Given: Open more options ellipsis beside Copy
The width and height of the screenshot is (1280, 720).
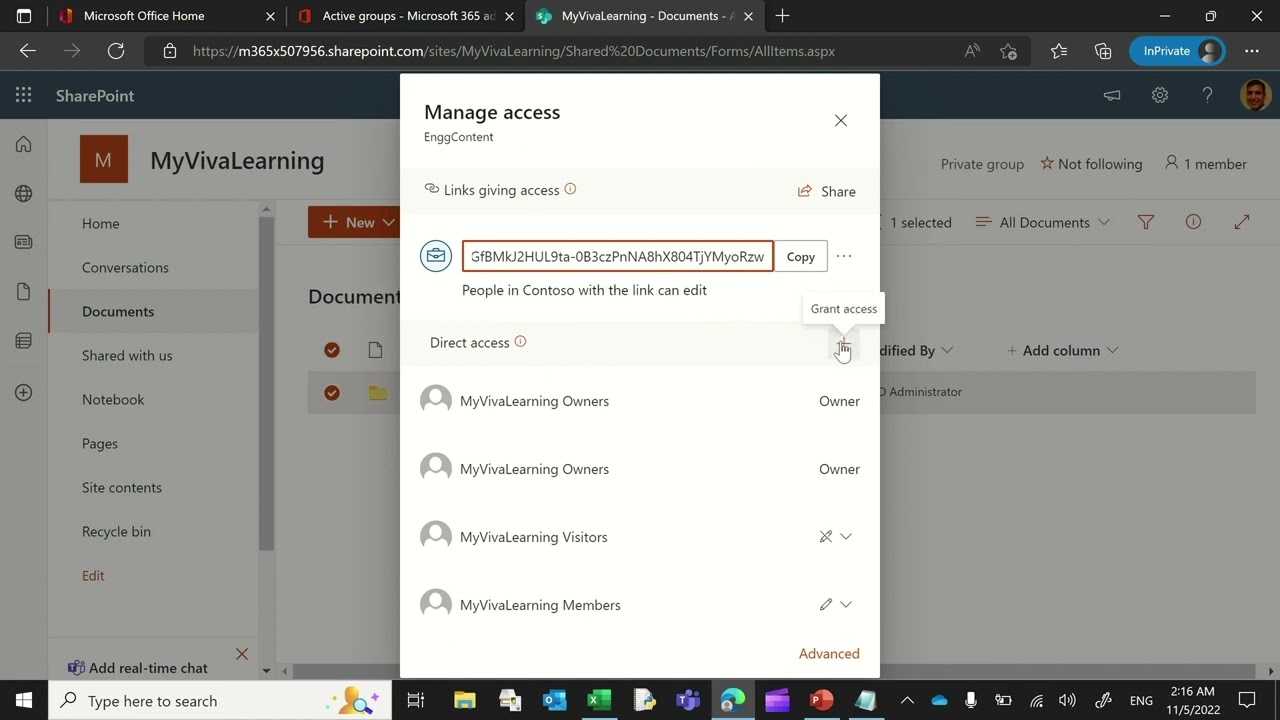Looking at the screenshot, I should coord(844,256).
